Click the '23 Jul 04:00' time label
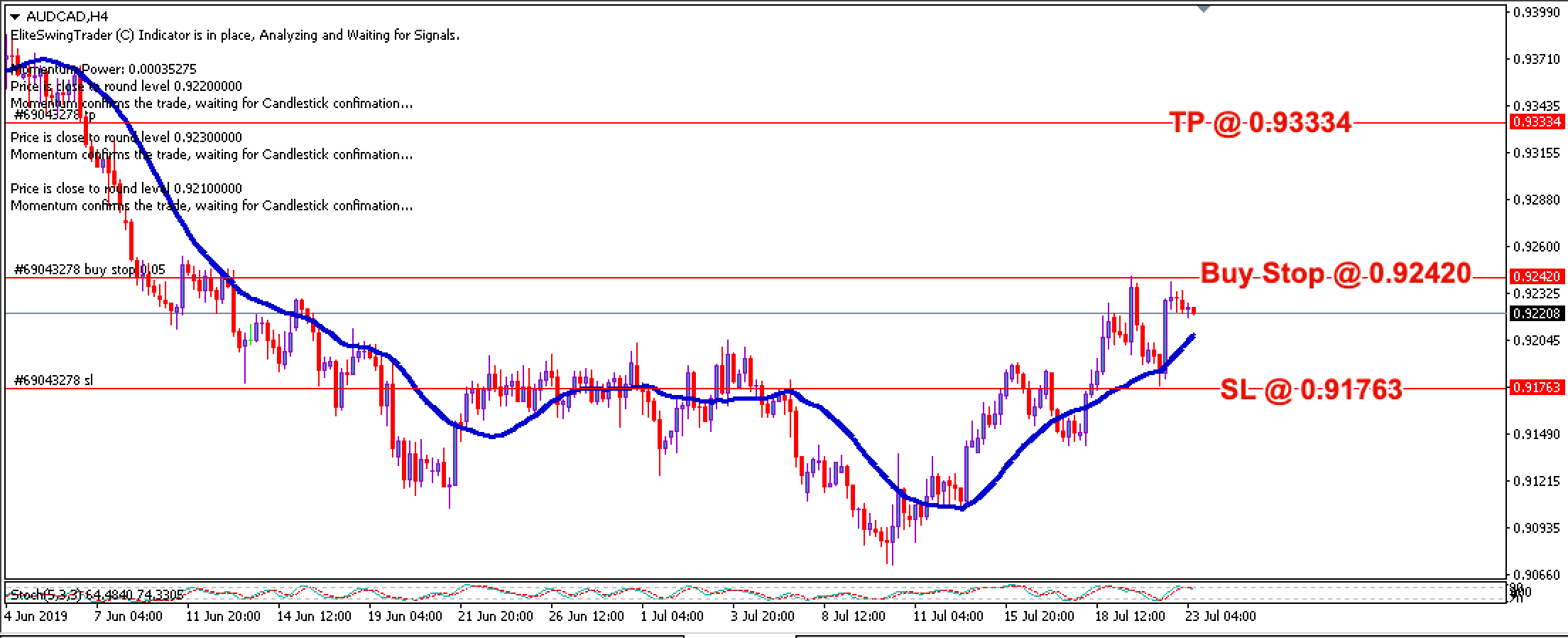This screenshot has width=1568, height=638. click(1221, 616)
